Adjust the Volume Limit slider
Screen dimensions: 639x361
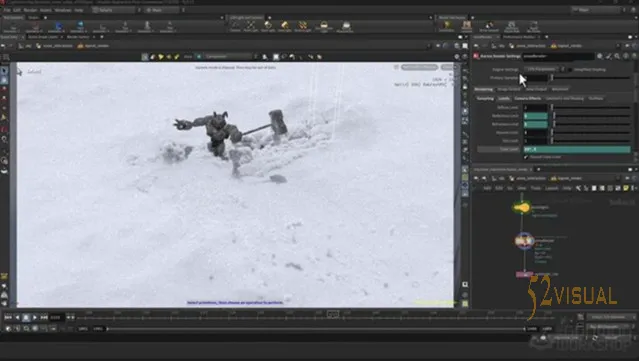[x=591, y=132]
